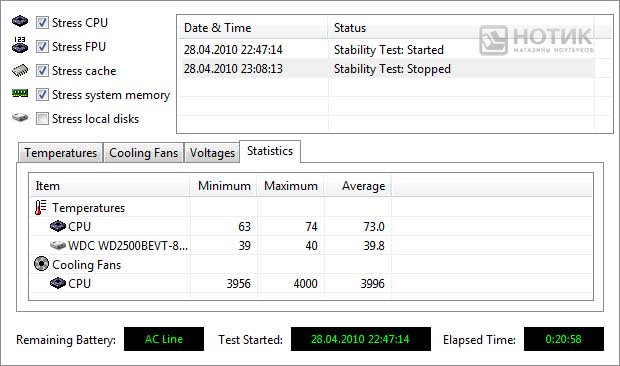Viewport: 620px width, 366px height.
Task: Click the Stress system memory label
Action: 111,95
